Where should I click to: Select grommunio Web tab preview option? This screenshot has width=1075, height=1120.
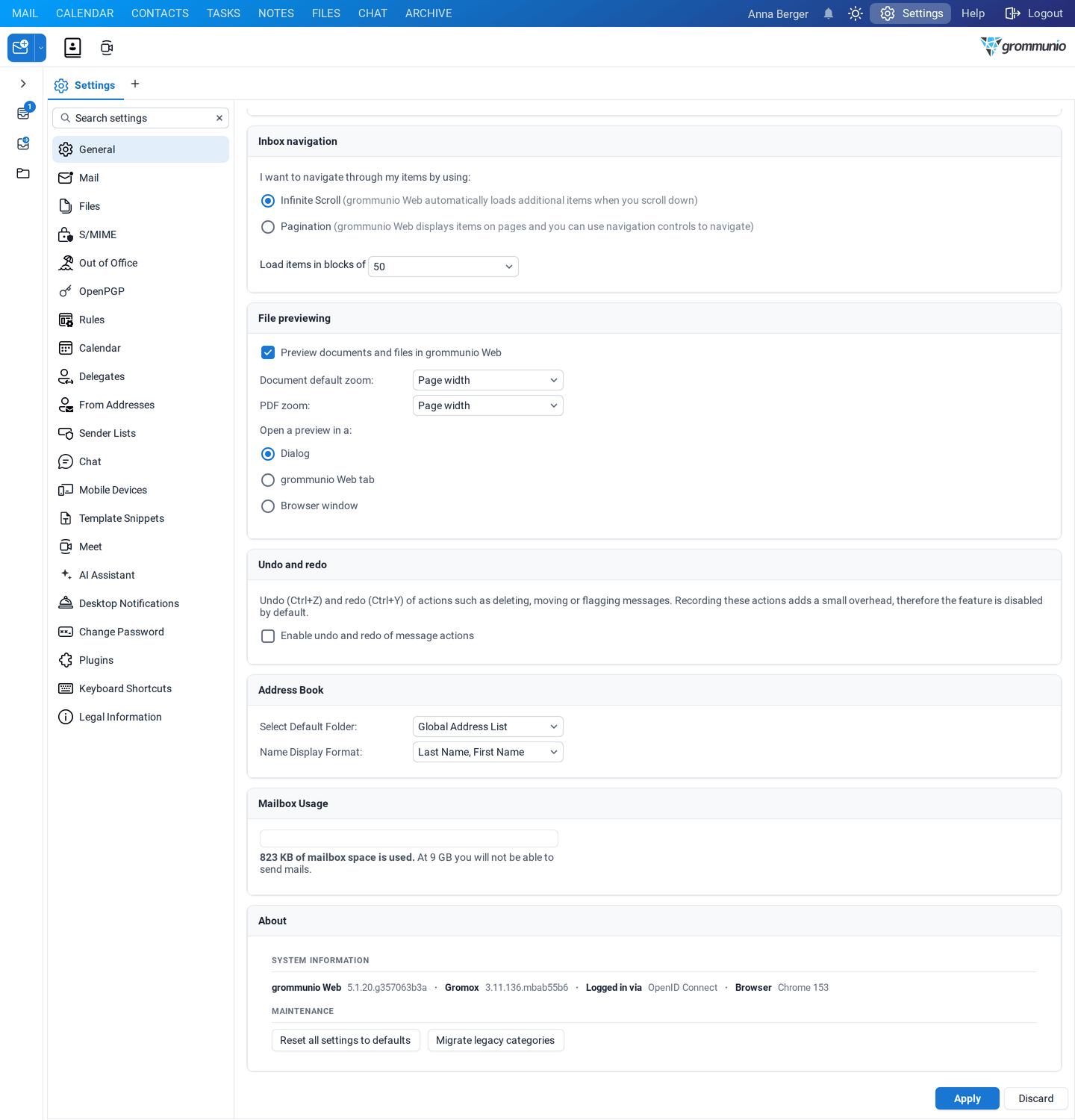tap(268, 480)
